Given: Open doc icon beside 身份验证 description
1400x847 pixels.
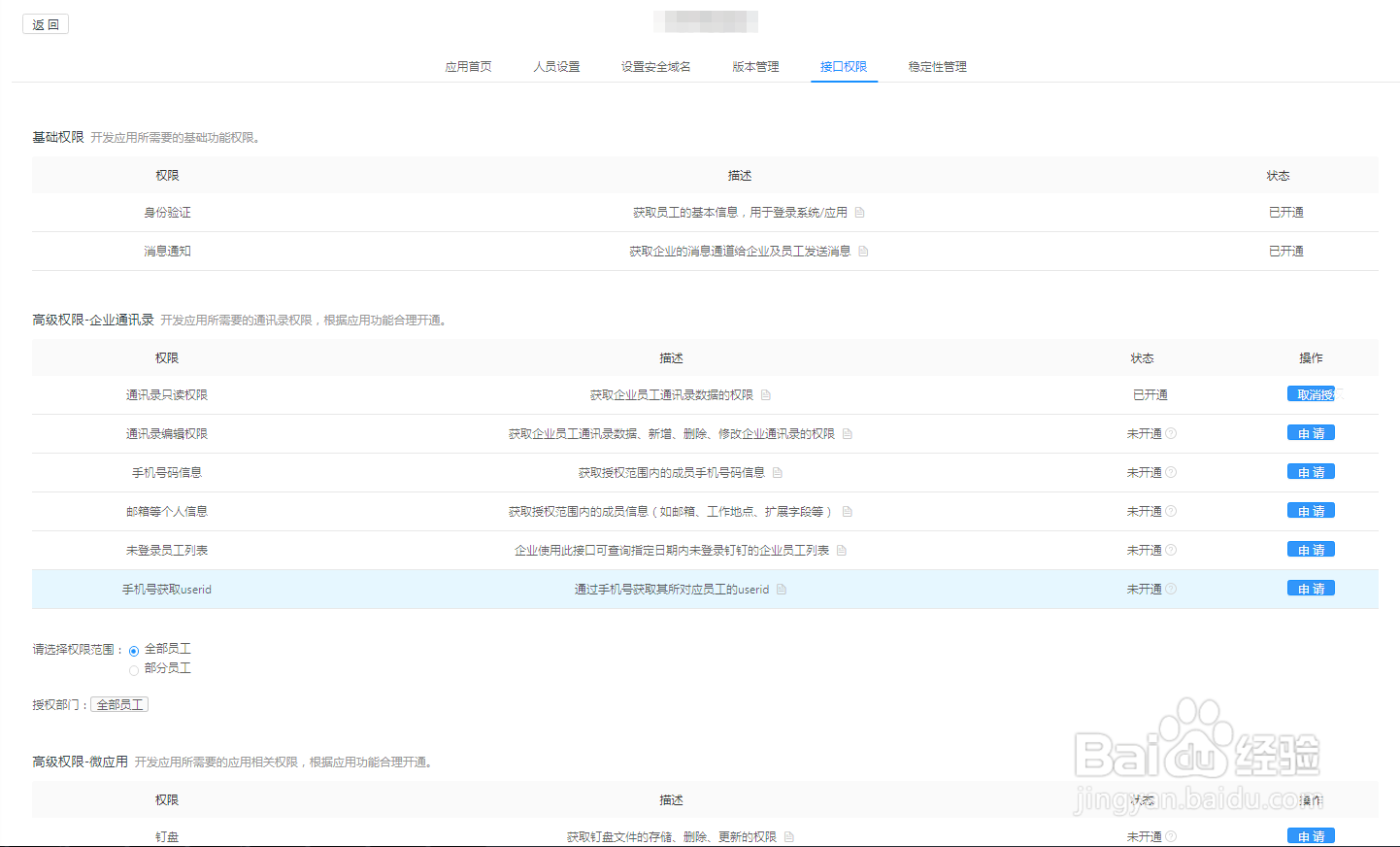Looking at the screenshot, I should [859, 213].
